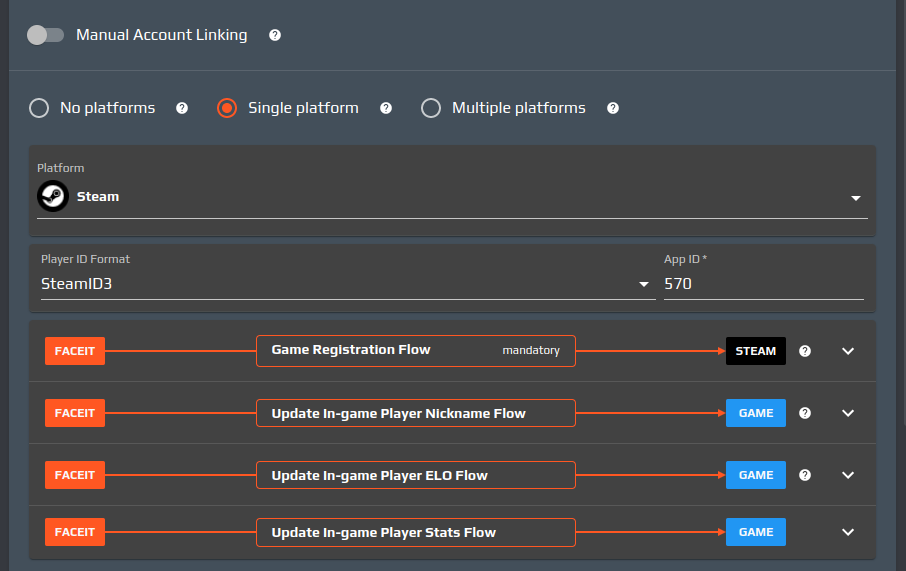Click help icon next to No platforms
The height and width of the screenshot is (571, 906).
[182, 108]
